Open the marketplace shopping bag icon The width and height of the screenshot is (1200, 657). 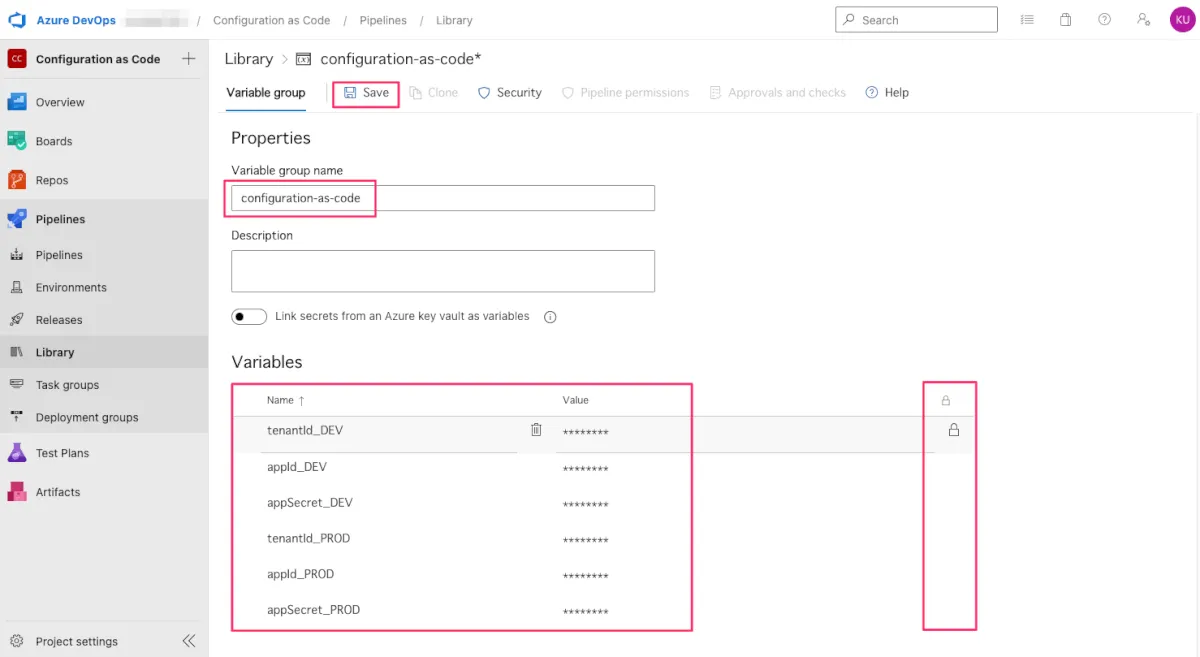(x=1065, y=20)
